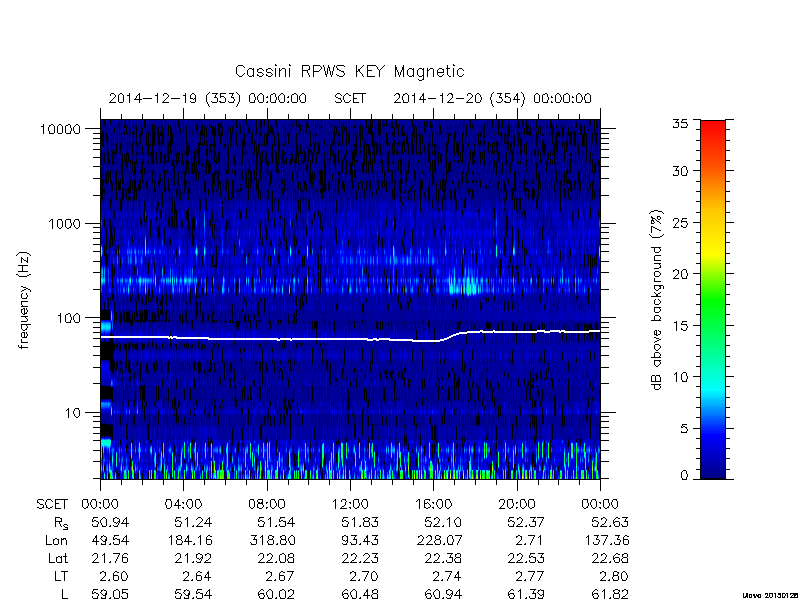Click the 1000 frequency tick label
The width and height of the screenshot is (800, 600).
(64, 223)
